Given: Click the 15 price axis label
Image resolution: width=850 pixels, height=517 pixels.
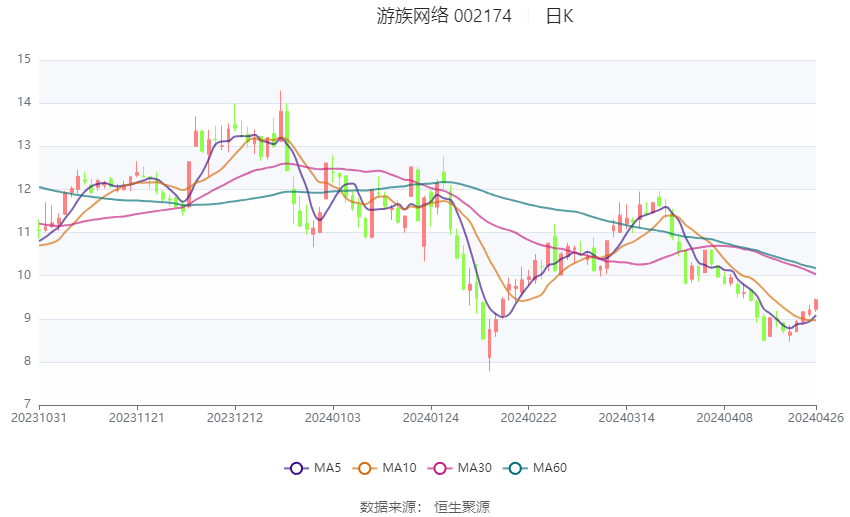Looking at the screenshot, I should click(24, 59).
